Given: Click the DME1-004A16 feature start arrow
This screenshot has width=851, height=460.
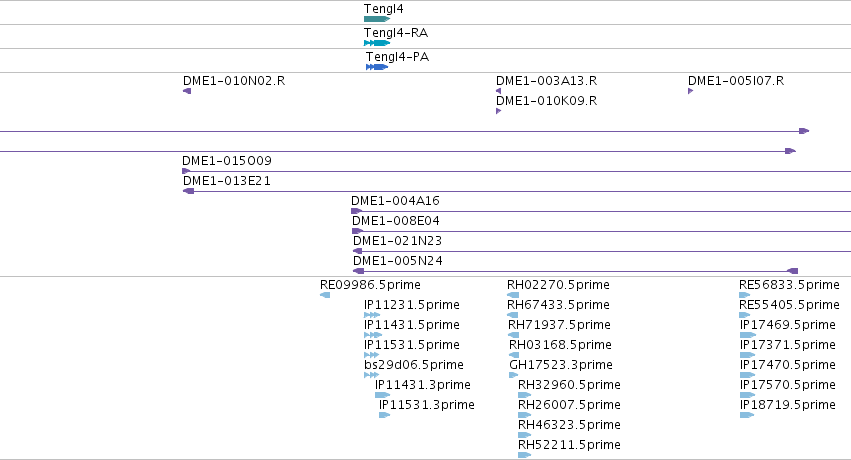Looking at the screenshot, I should [357, 211].
